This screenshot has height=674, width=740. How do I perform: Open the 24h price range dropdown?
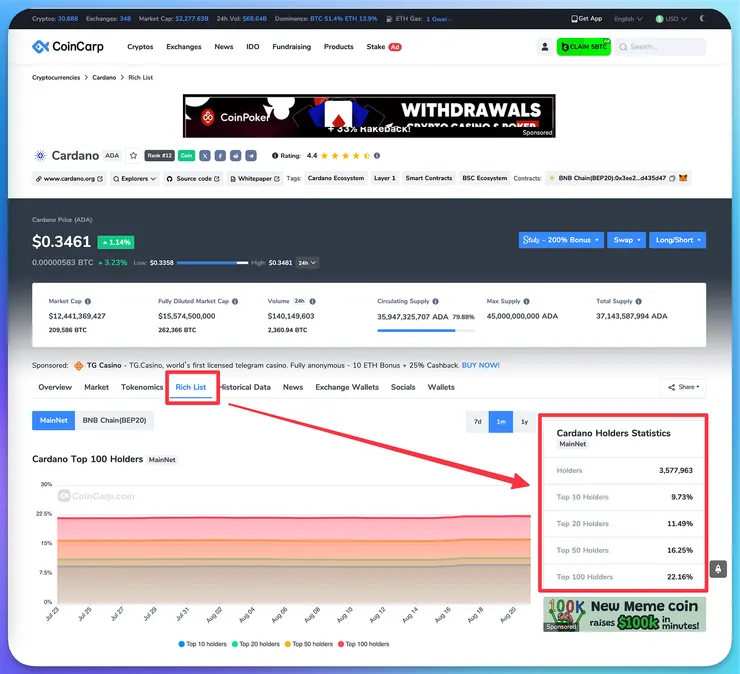307,262
